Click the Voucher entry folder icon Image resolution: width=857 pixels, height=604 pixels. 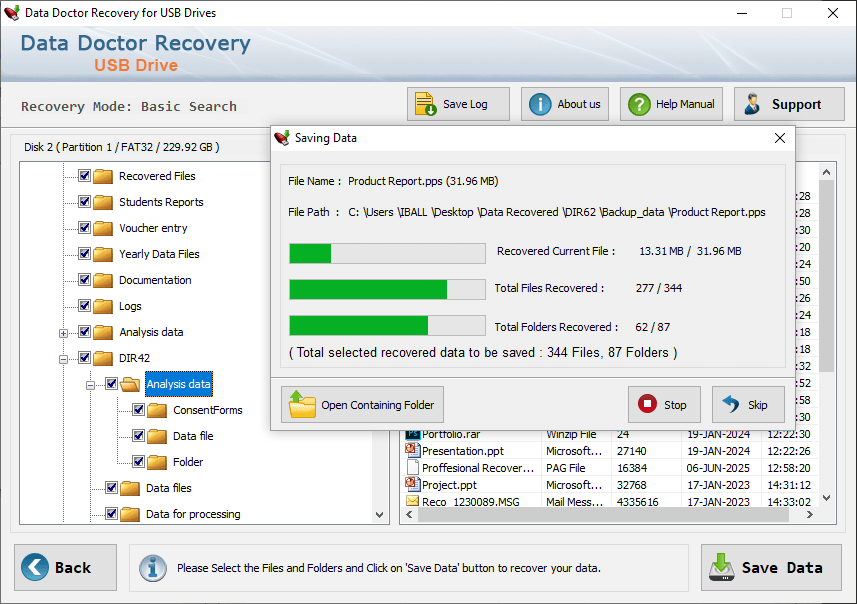(103, 228)
